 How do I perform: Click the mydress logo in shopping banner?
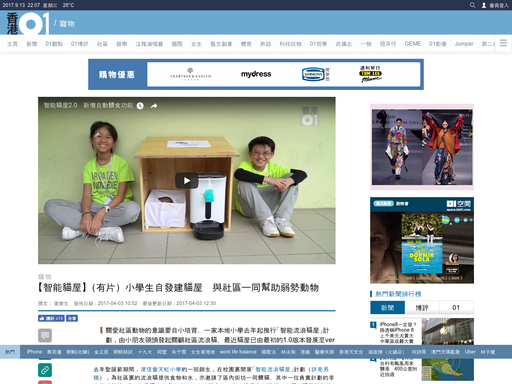tap(256, 74)
